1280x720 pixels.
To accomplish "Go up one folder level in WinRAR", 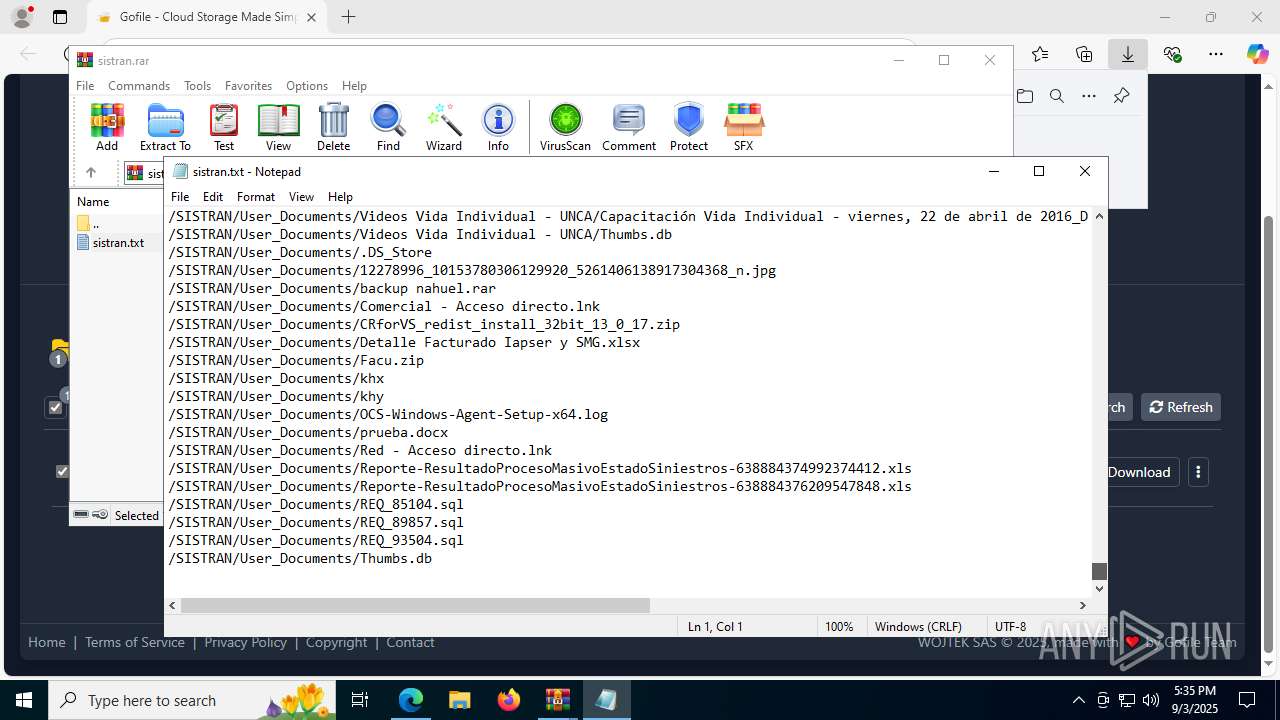I will point(90,172).
